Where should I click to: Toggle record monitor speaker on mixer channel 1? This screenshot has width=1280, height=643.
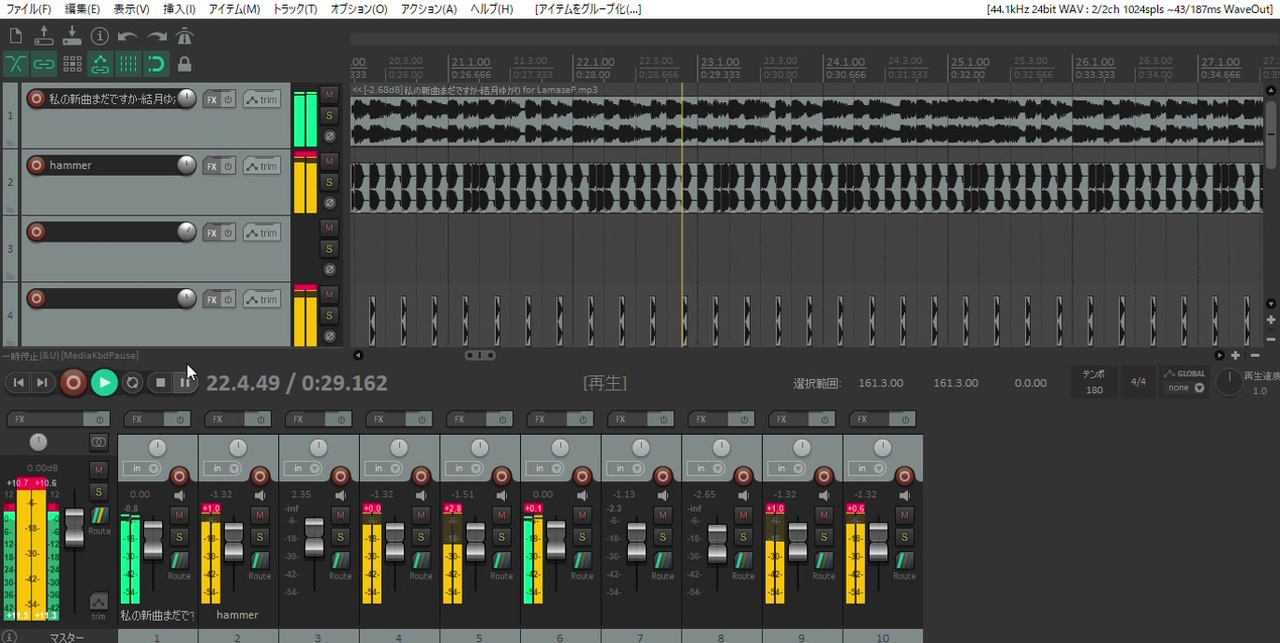pos(180,495)
